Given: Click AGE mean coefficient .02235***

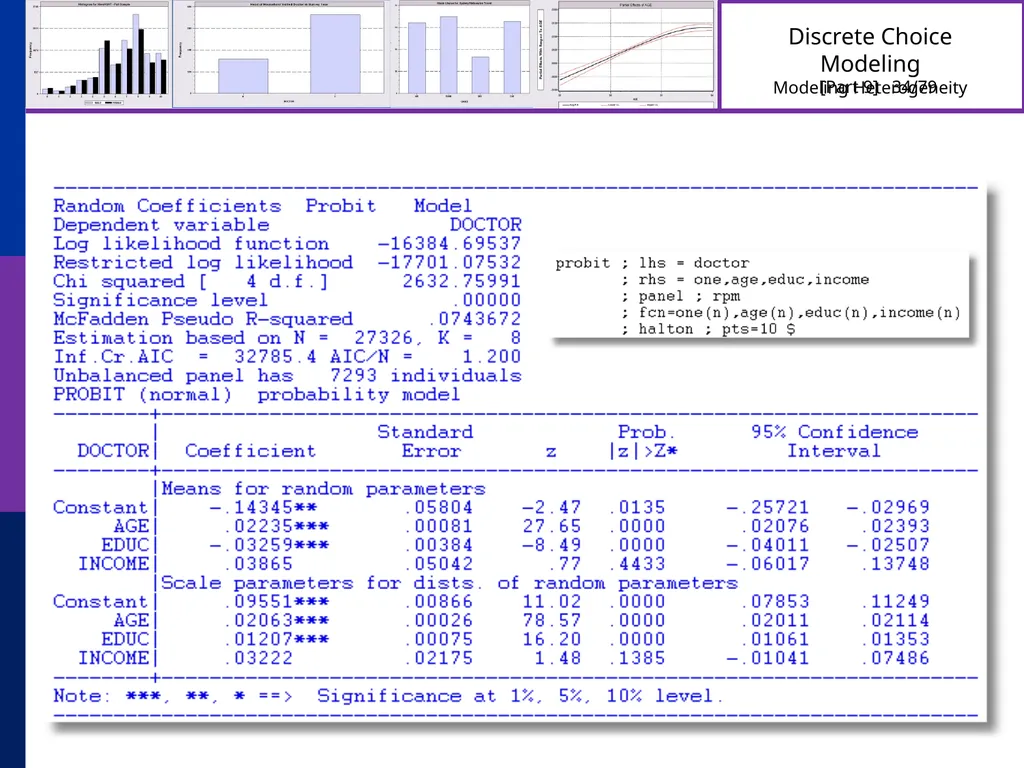Looking at the screenshot, I should point(276,526).
